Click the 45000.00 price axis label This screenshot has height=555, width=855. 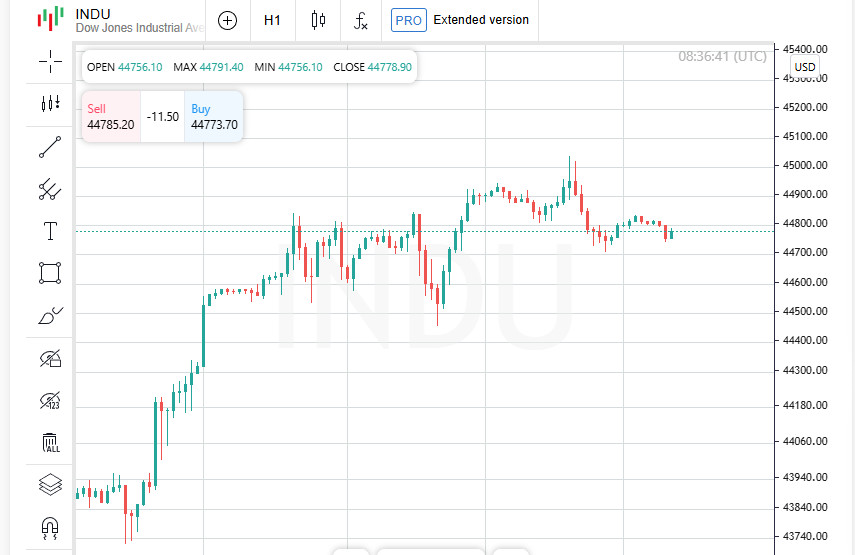click(x=805, y=165)
